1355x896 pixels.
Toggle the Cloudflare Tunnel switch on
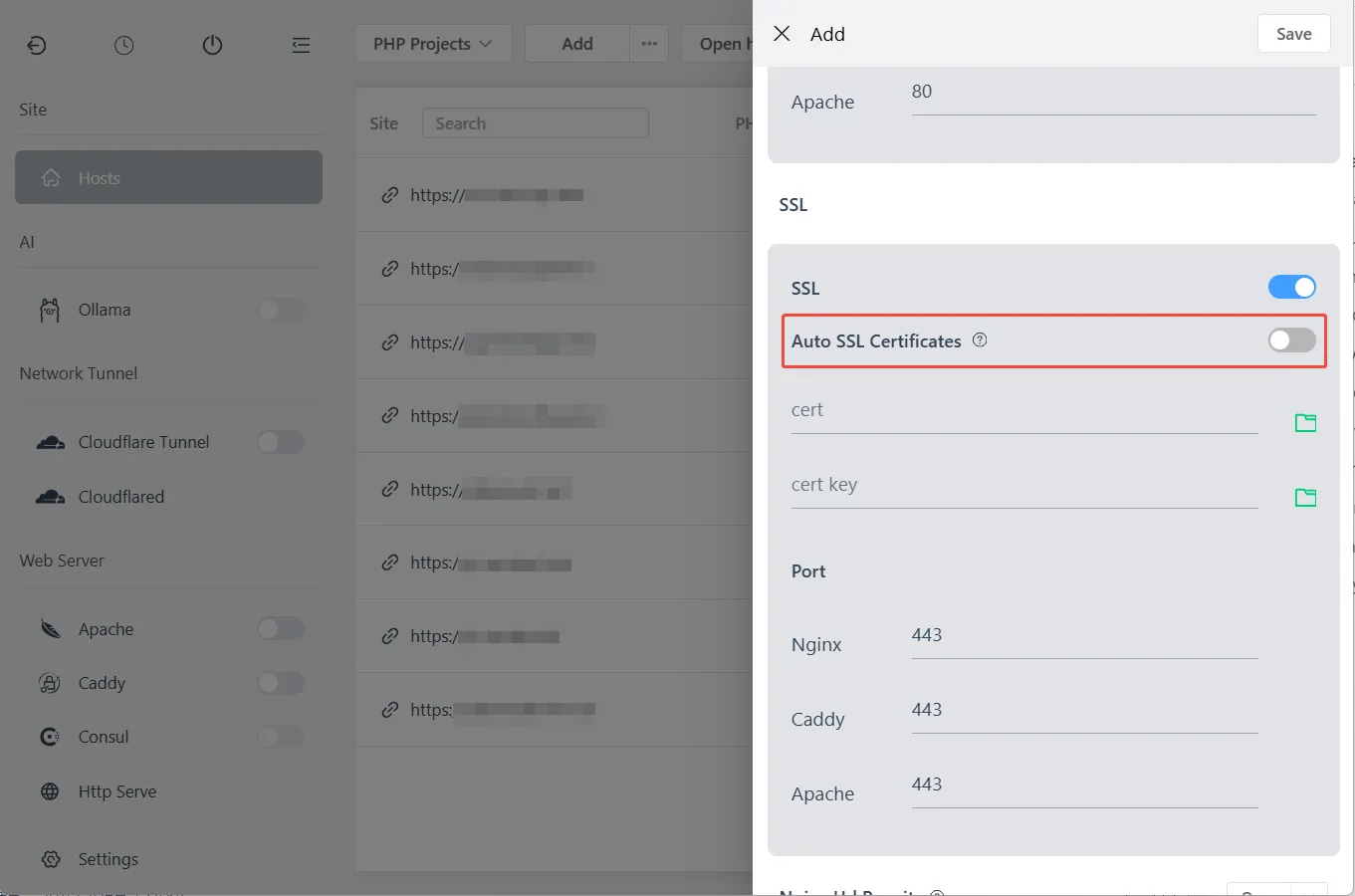point(281,442)
